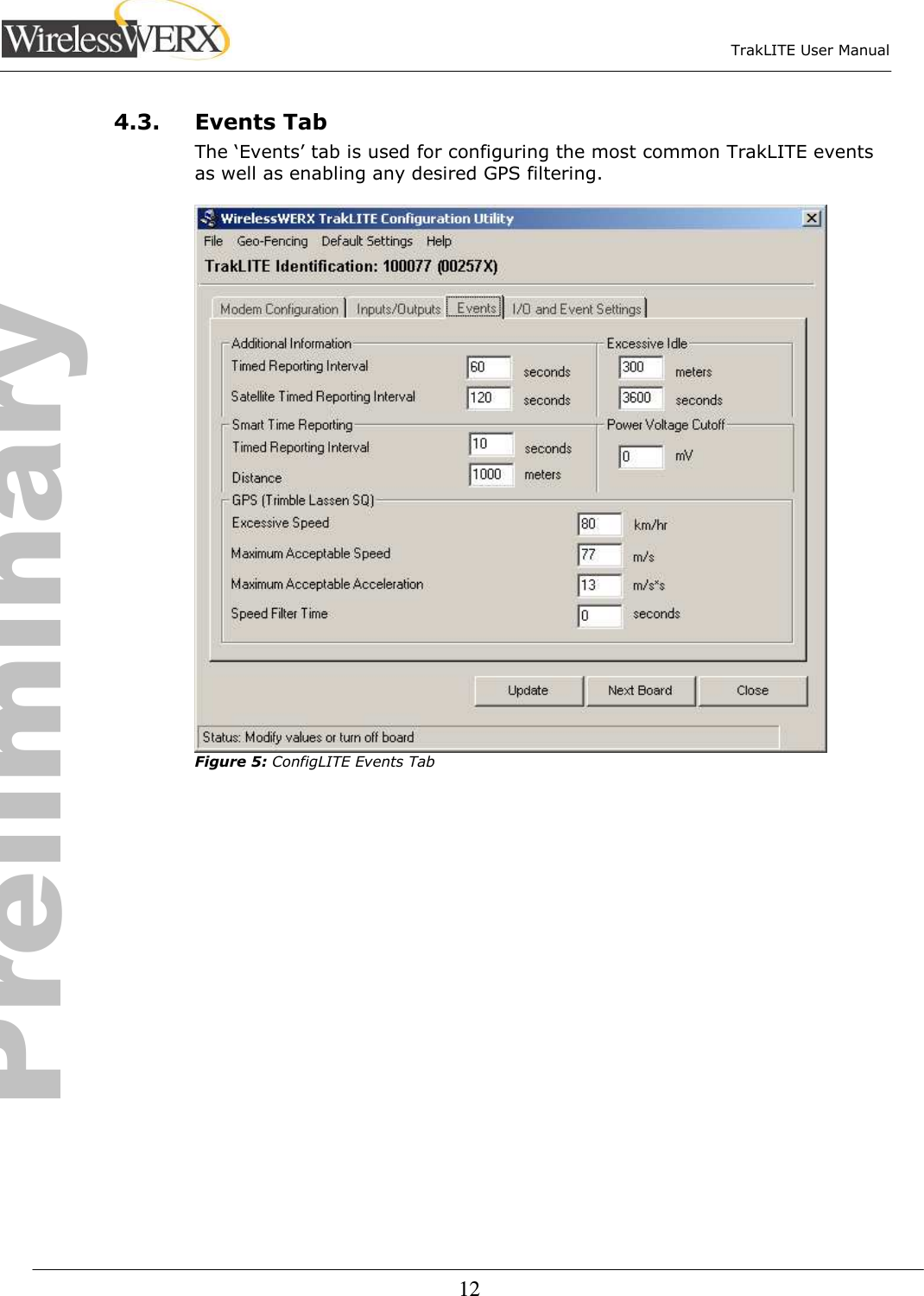Click Smart Time Reporting interval field showing 10

click(x=491, y=444)
